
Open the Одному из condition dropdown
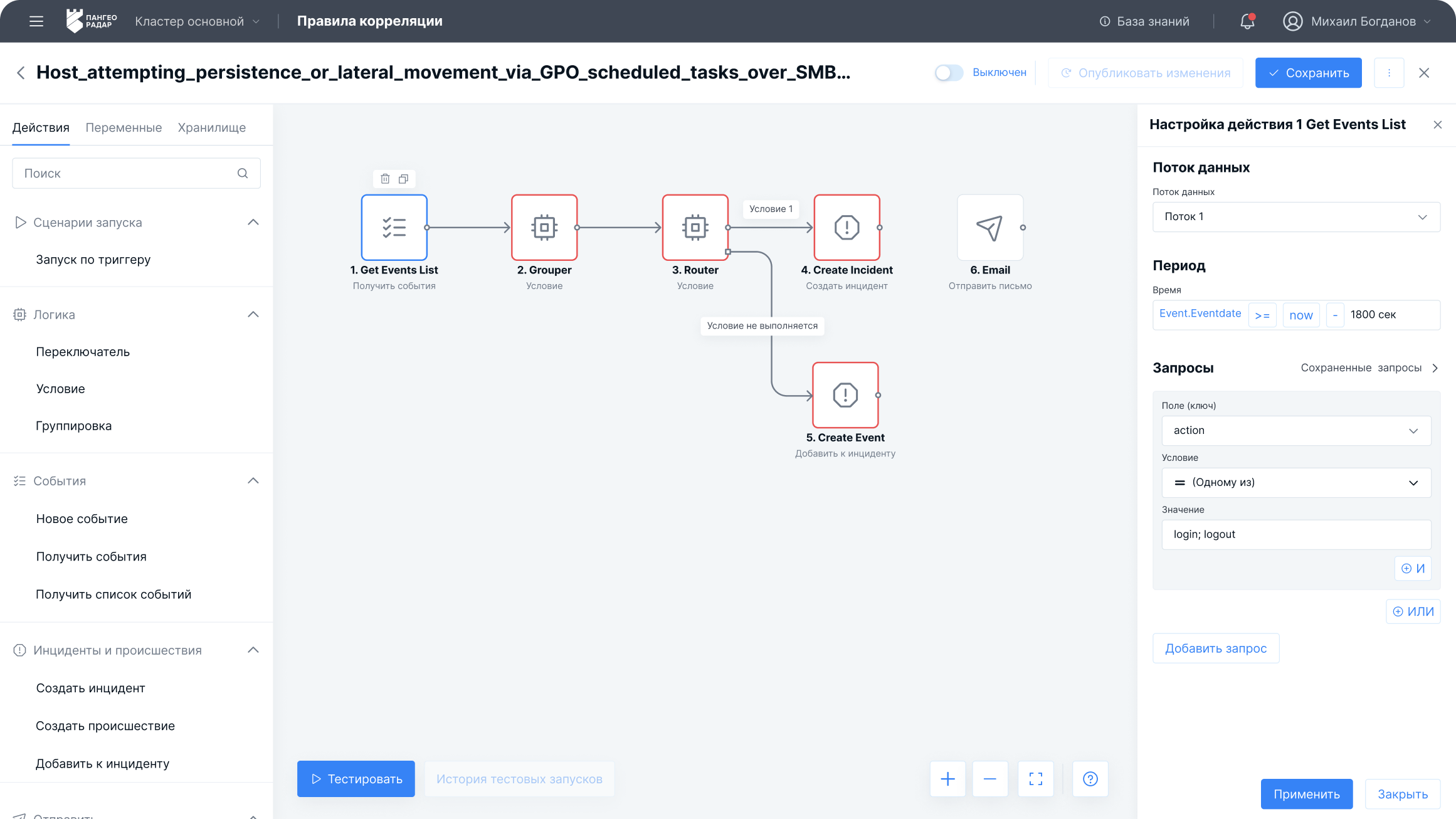click(1295, 482)
